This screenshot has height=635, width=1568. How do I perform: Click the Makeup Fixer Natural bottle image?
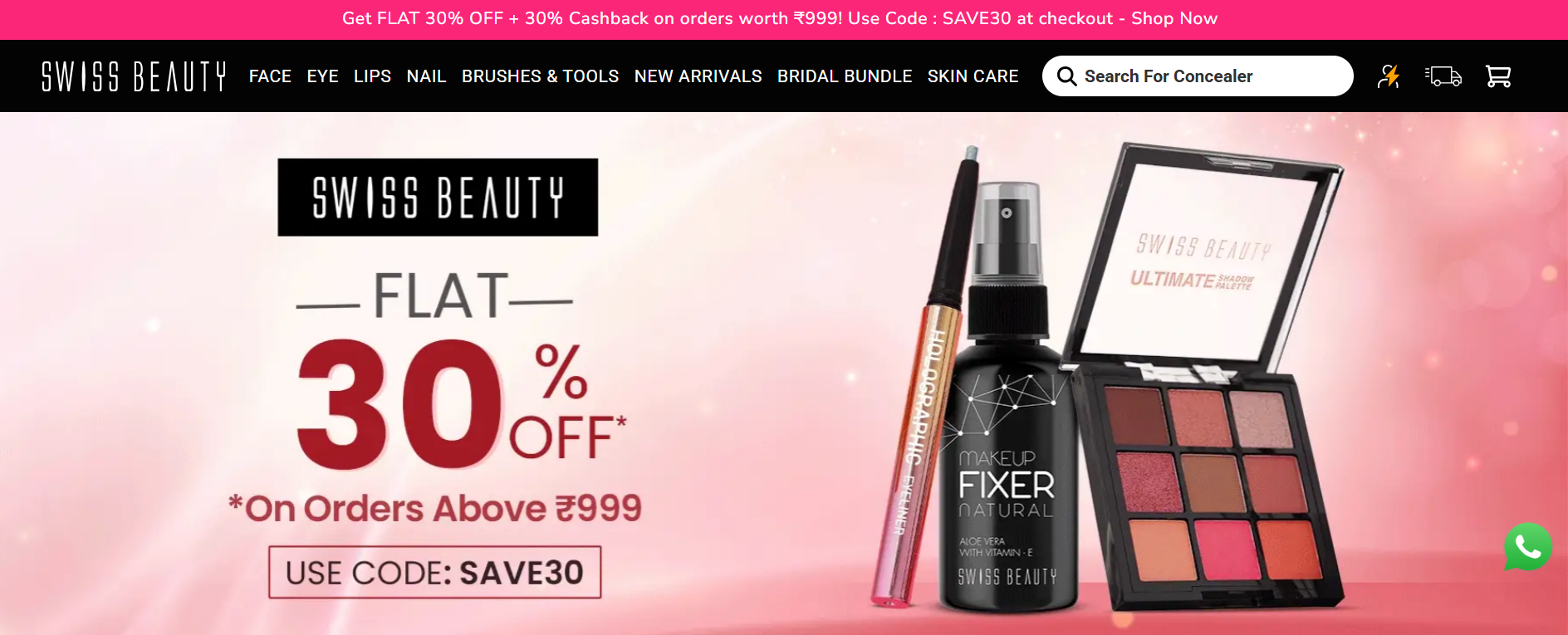point(1007,398)
